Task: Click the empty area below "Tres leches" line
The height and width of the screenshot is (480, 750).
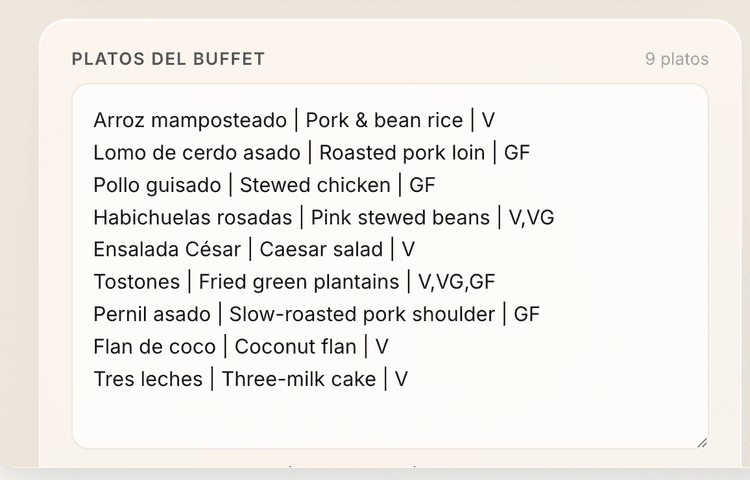Action: point(390,418)
